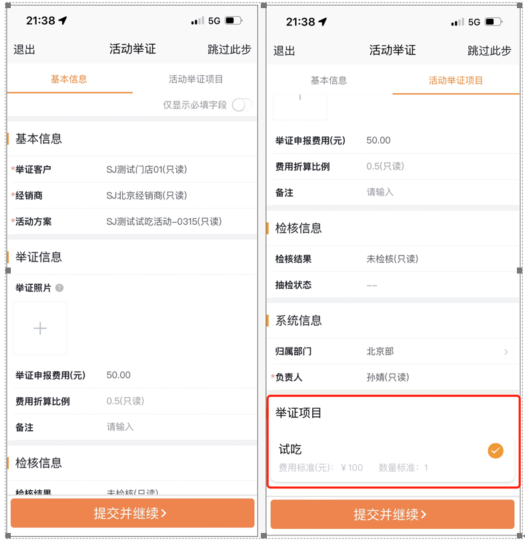Tap 提交并继续 button on right screen
The image size is (525, 540).
point(392,515)
